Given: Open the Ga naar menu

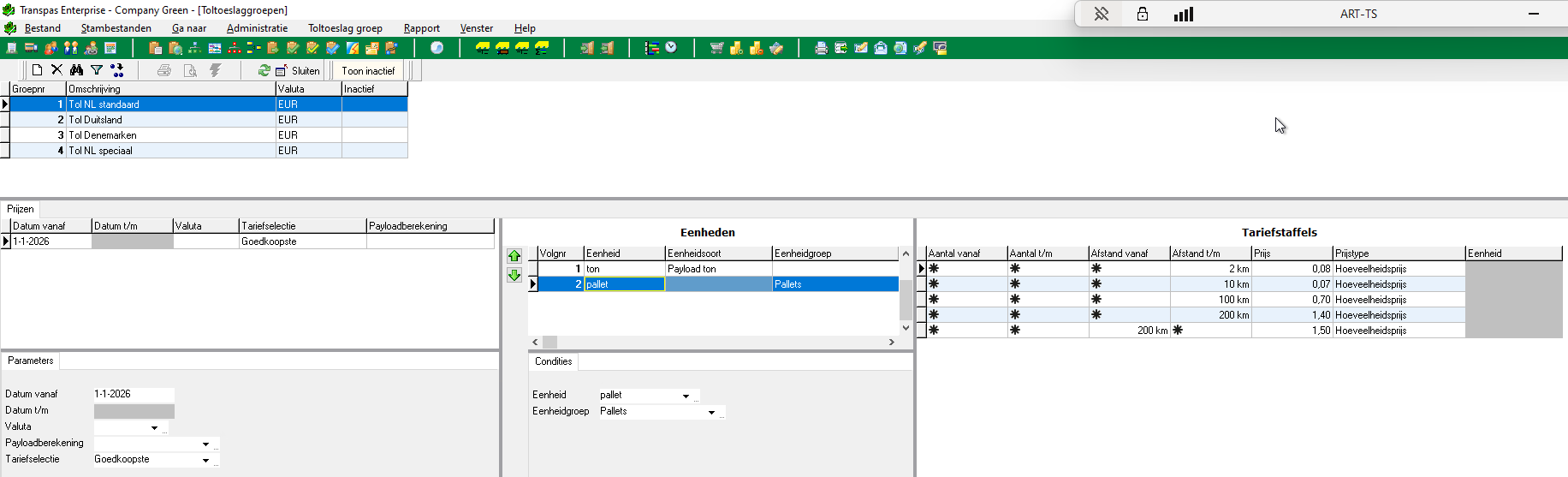Looking at the screenshot, I should [189, 28].
